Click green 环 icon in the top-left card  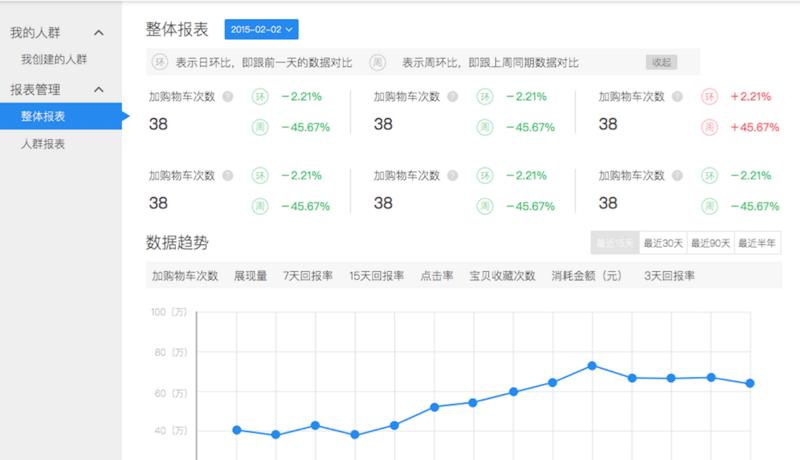coord(260,96)
